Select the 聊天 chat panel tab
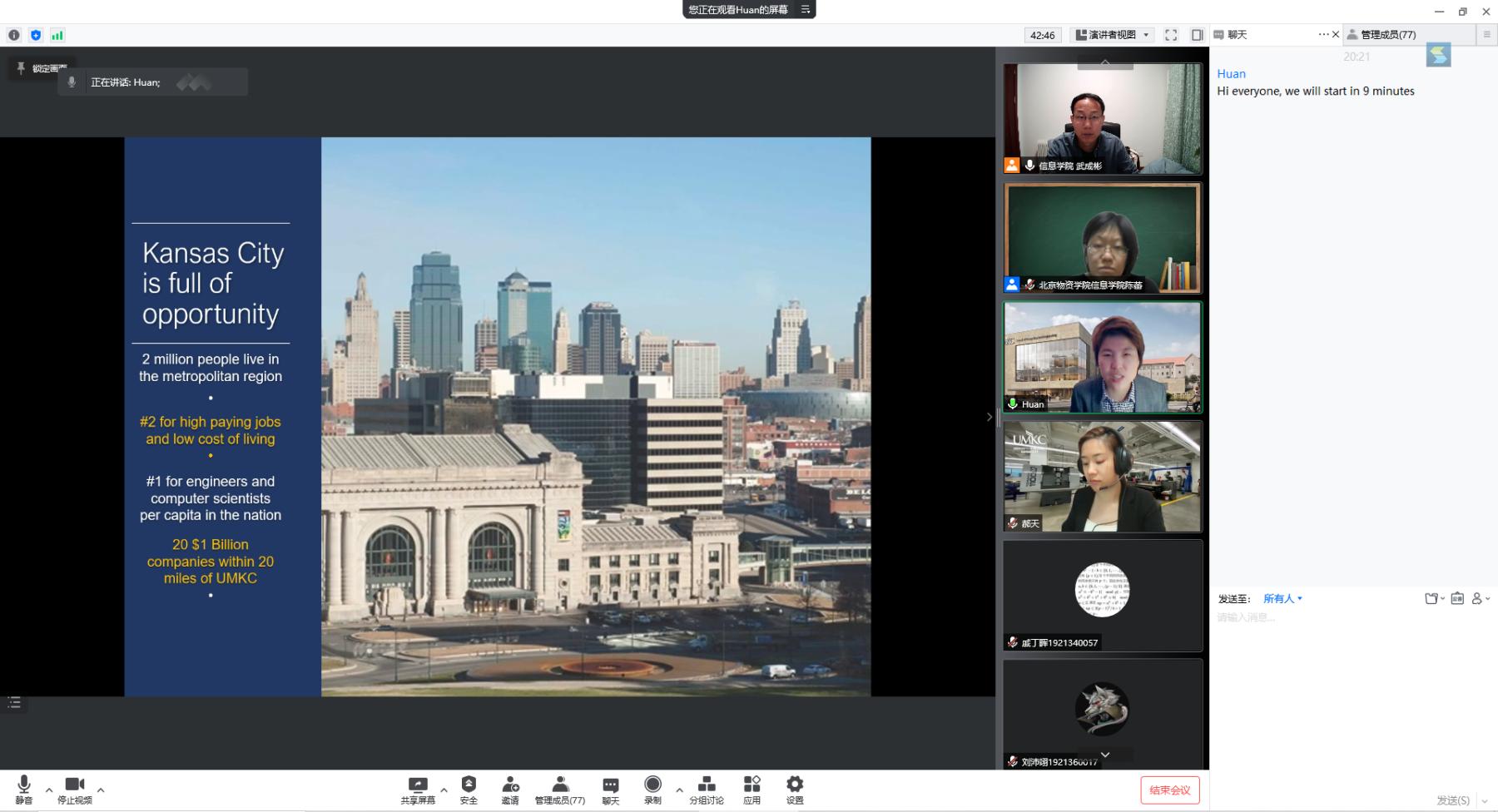This screenshot has height=812, width=1498. pyautogui.click(x=1236, y=35)
